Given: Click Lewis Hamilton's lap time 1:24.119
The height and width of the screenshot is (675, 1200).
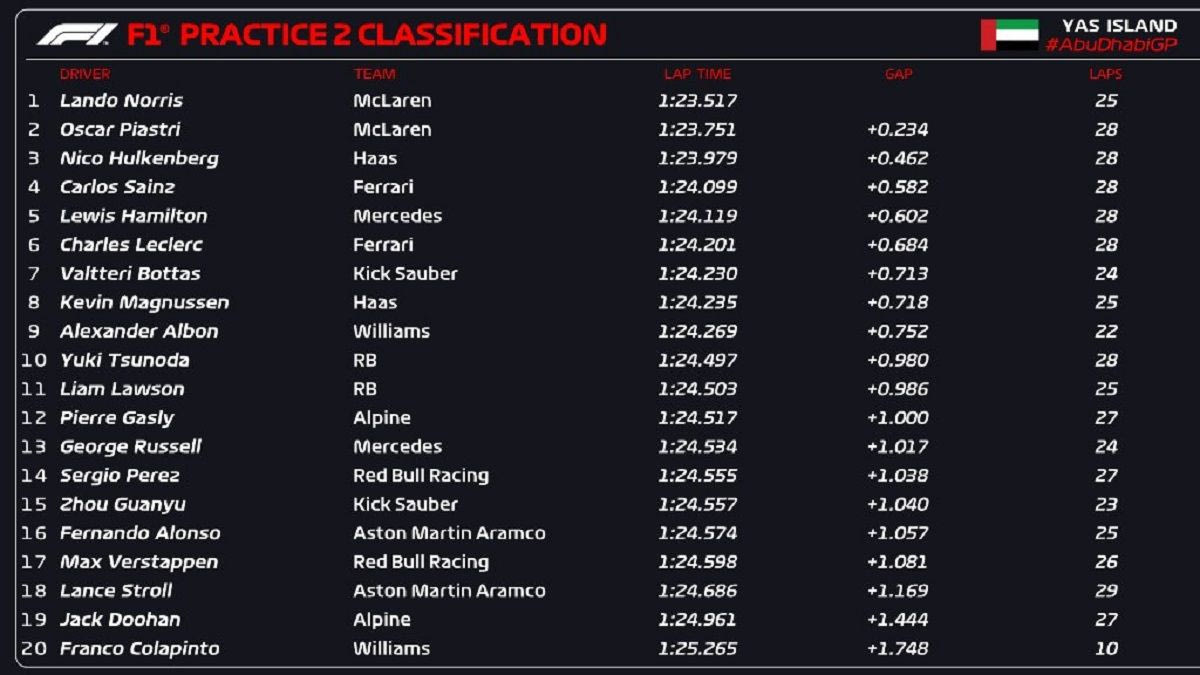Looking at the screenshot, I should point(697,216).
